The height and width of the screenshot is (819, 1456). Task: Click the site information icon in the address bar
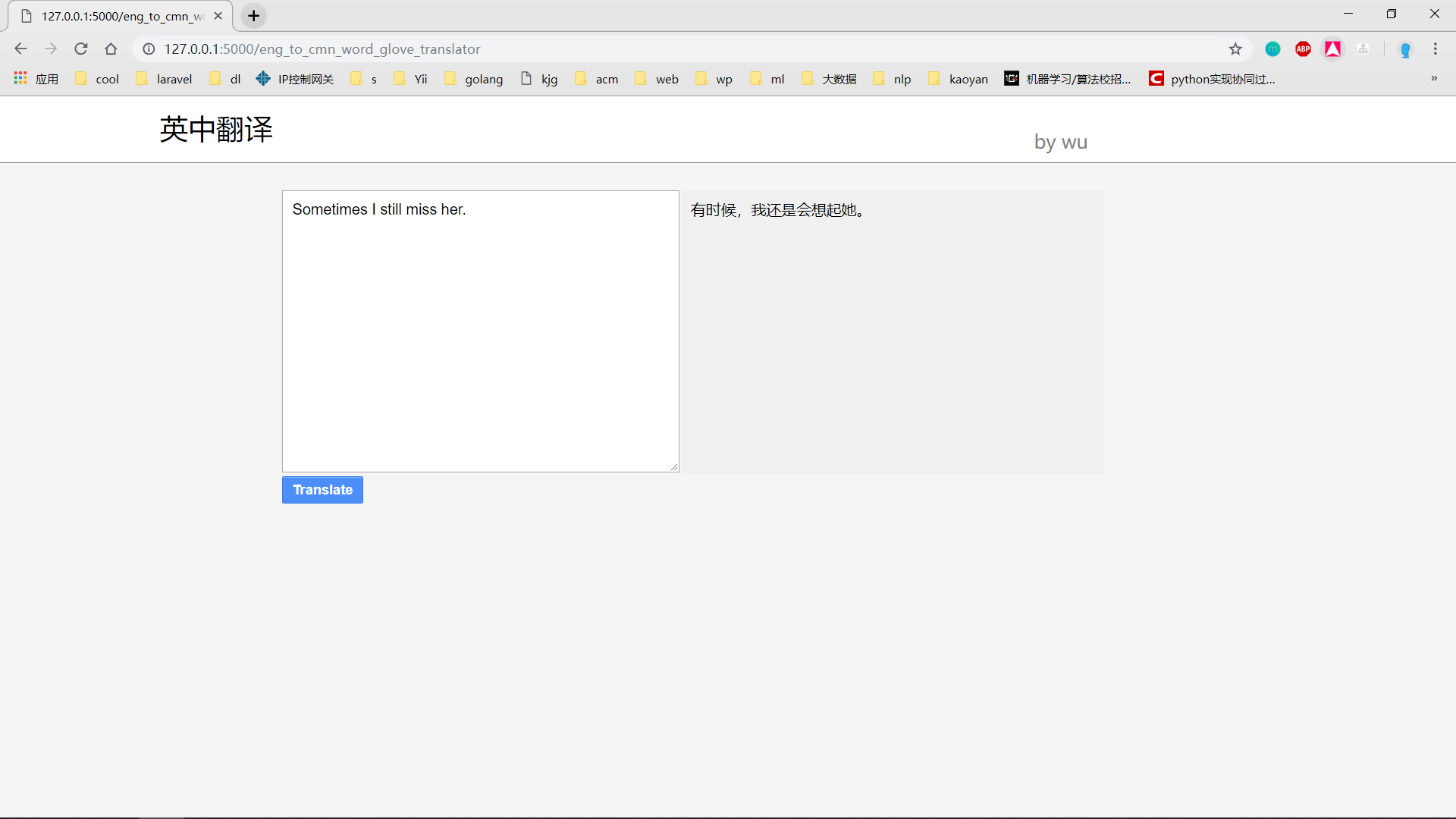click(x=149, y=49)
